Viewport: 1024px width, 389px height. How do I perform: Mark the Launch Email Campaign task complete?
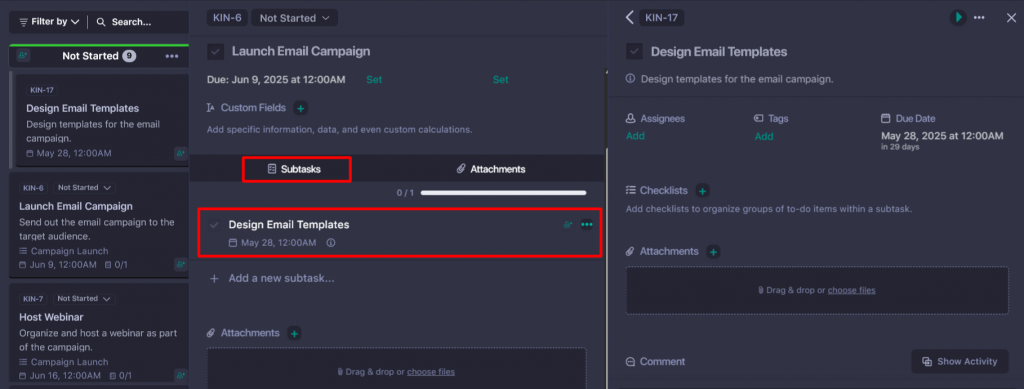click(216, 52)
